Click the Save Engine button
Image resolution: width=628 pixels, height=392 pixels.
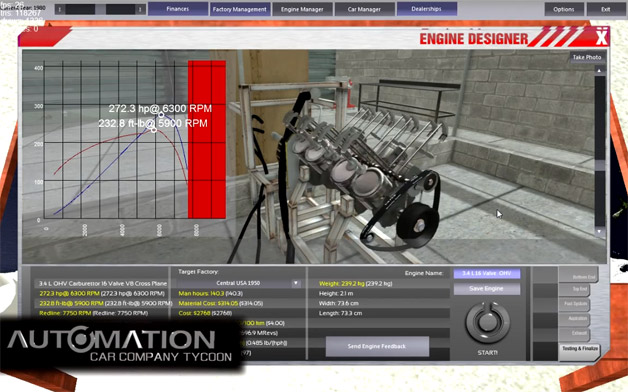coord(487,289)
